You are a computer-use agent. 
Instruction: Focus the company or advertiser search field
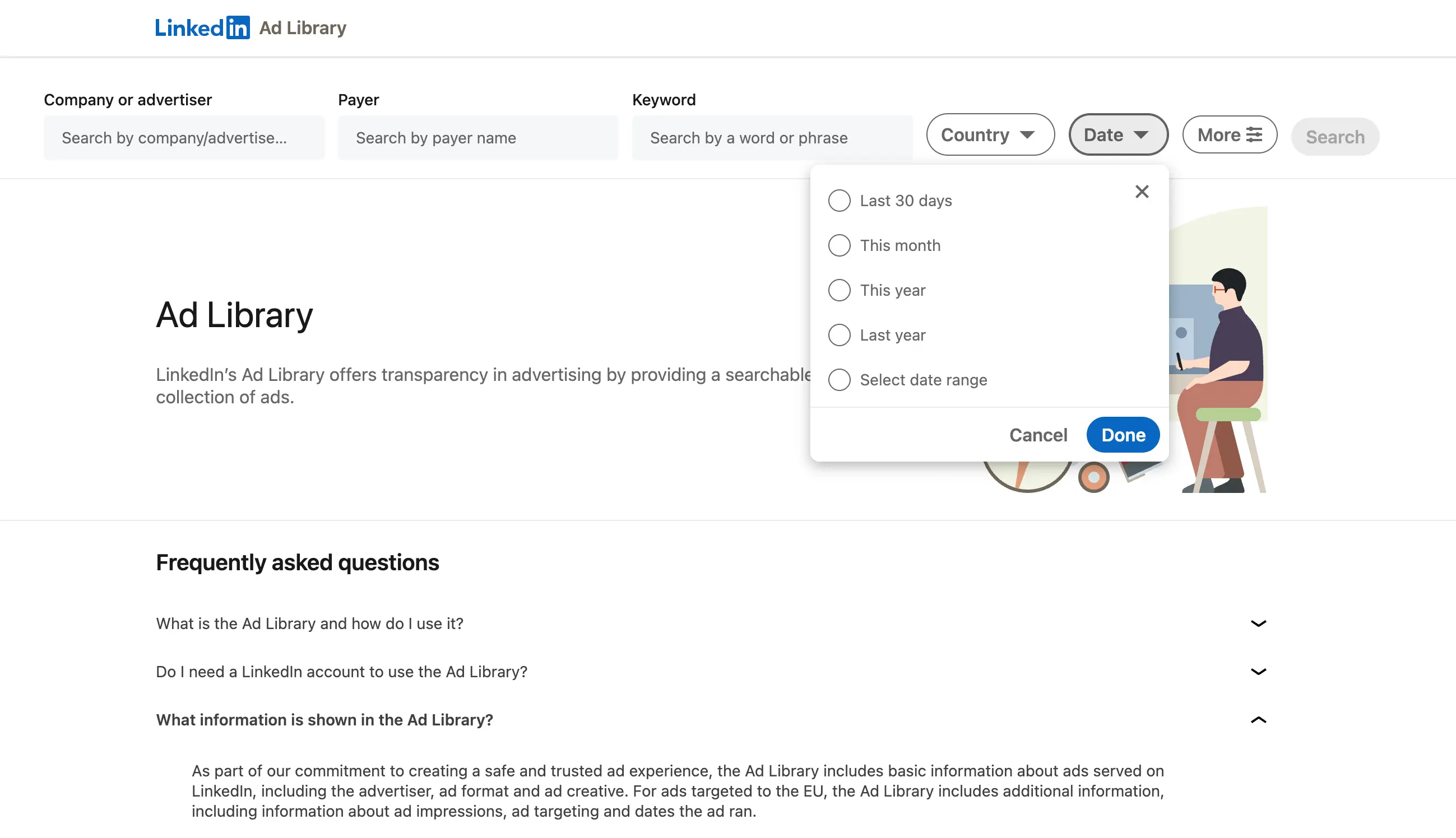[x=184, y=138]
